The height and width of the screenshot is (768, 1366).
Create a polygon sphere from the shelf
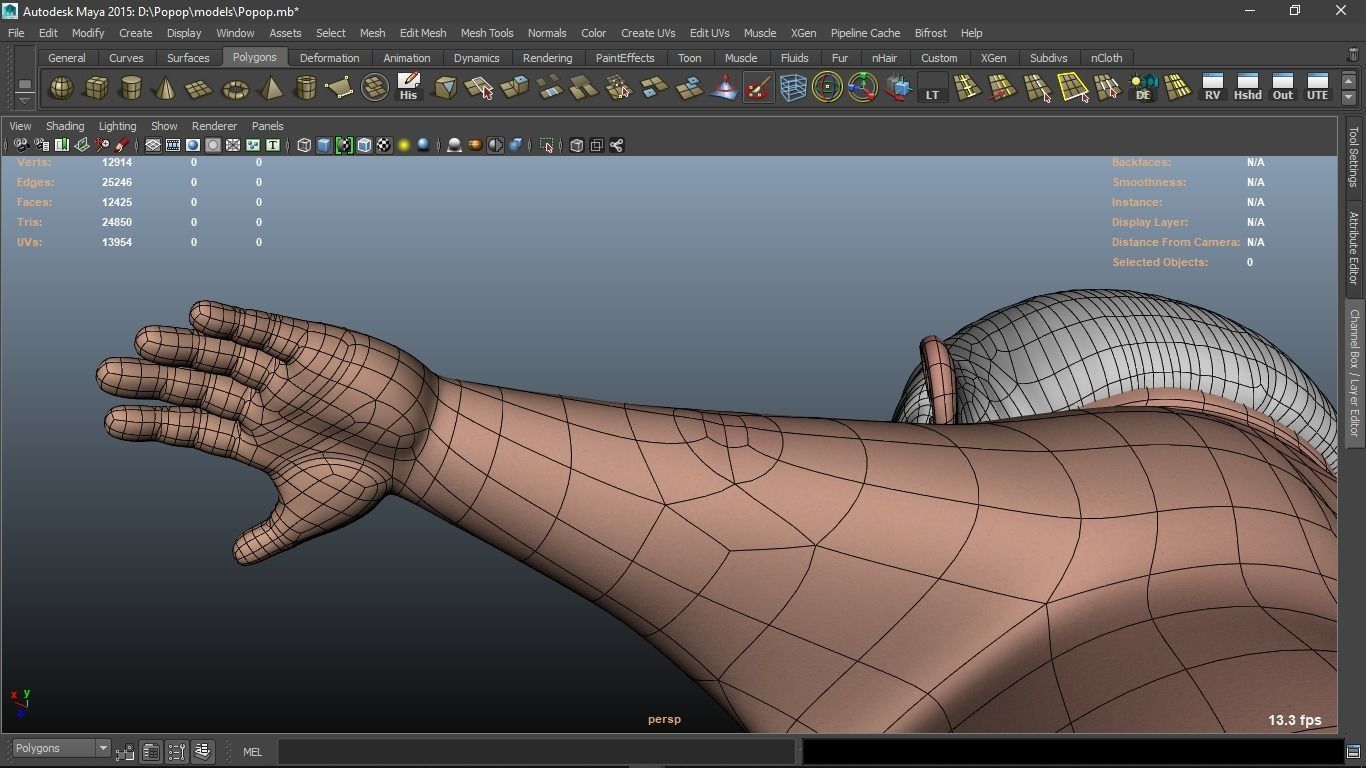click(x=62, y=88)
